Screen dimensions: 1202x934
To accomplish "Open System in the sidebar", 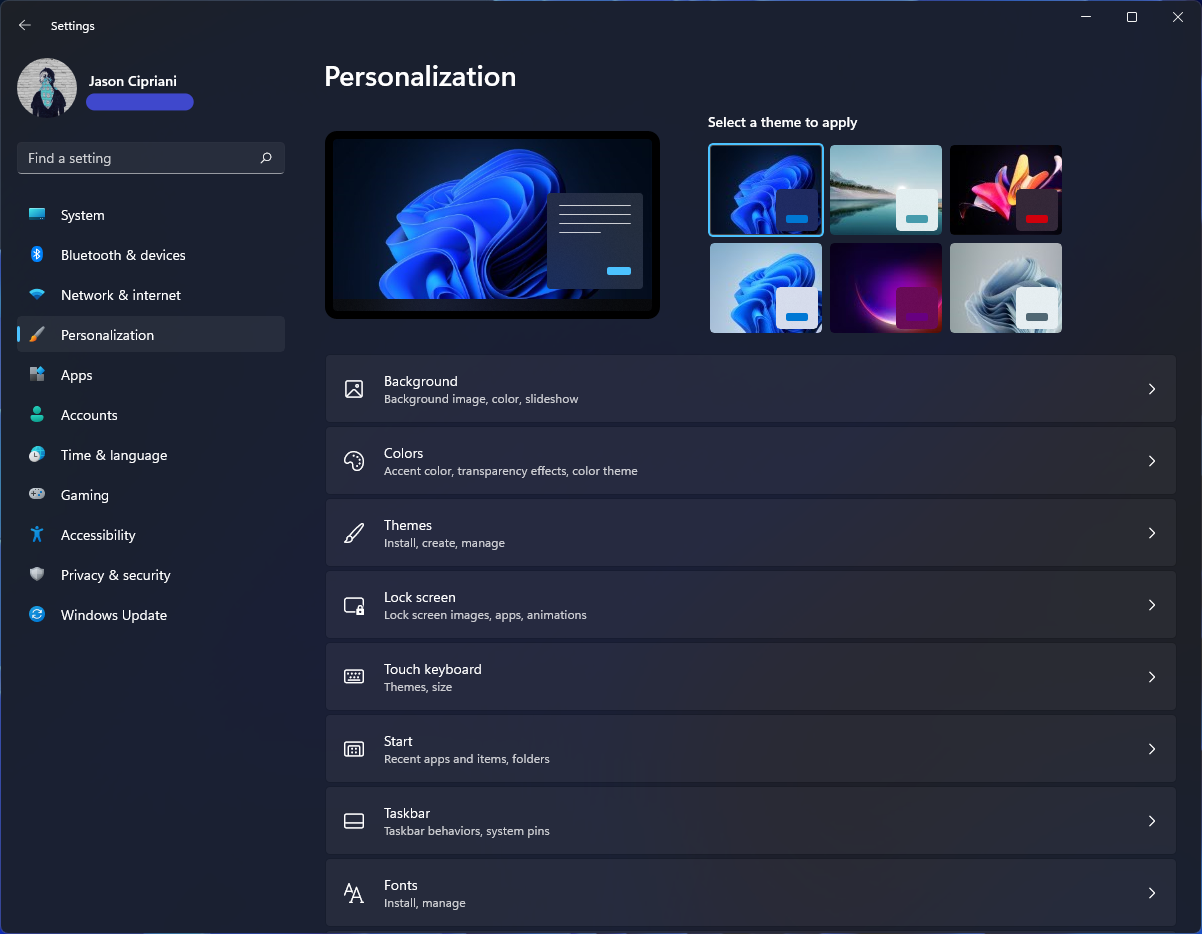I will click(151, 215).
